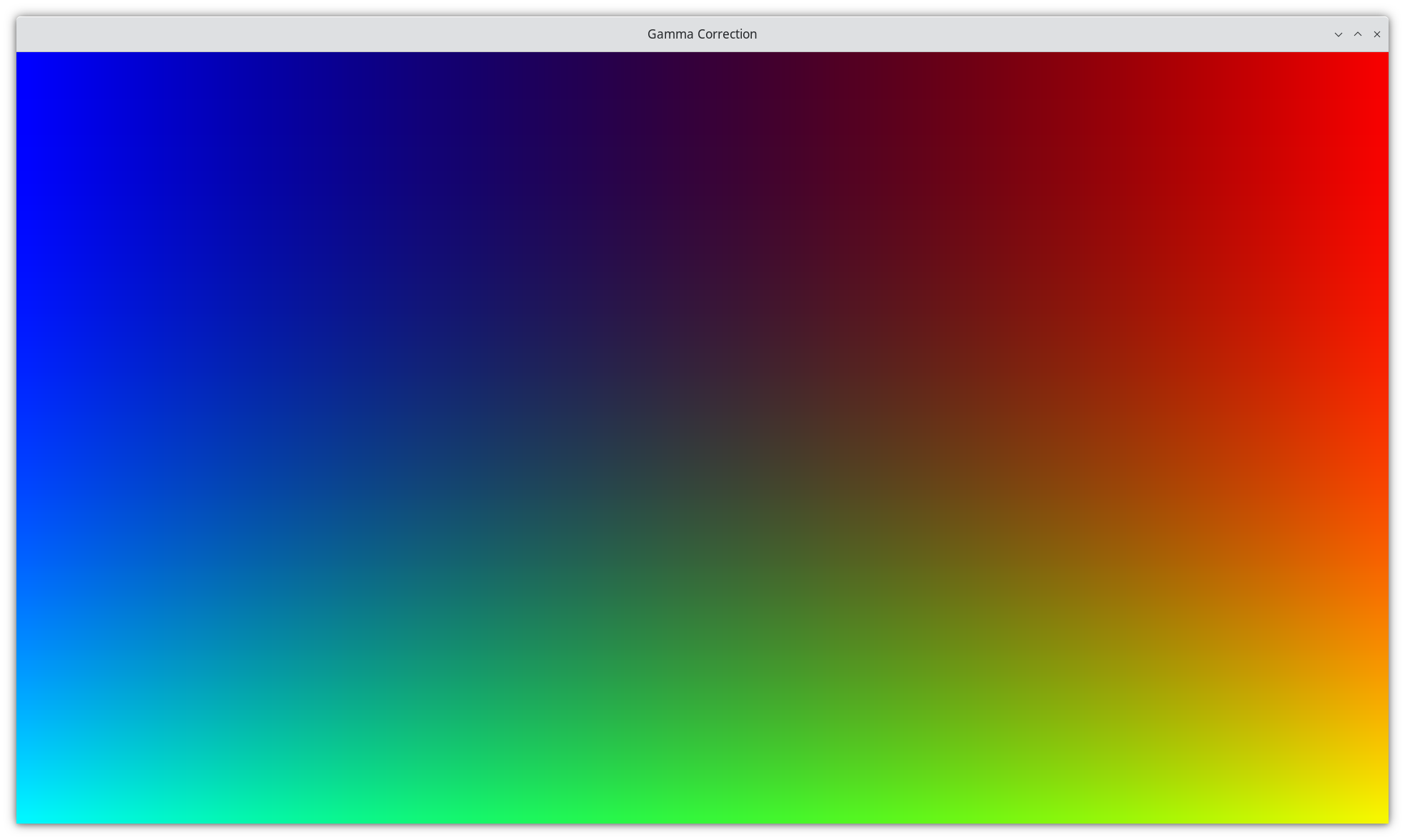Click the dark gray center of the gradient
This screenshot has height=840, width=1405.
click(x=702, y=437)
